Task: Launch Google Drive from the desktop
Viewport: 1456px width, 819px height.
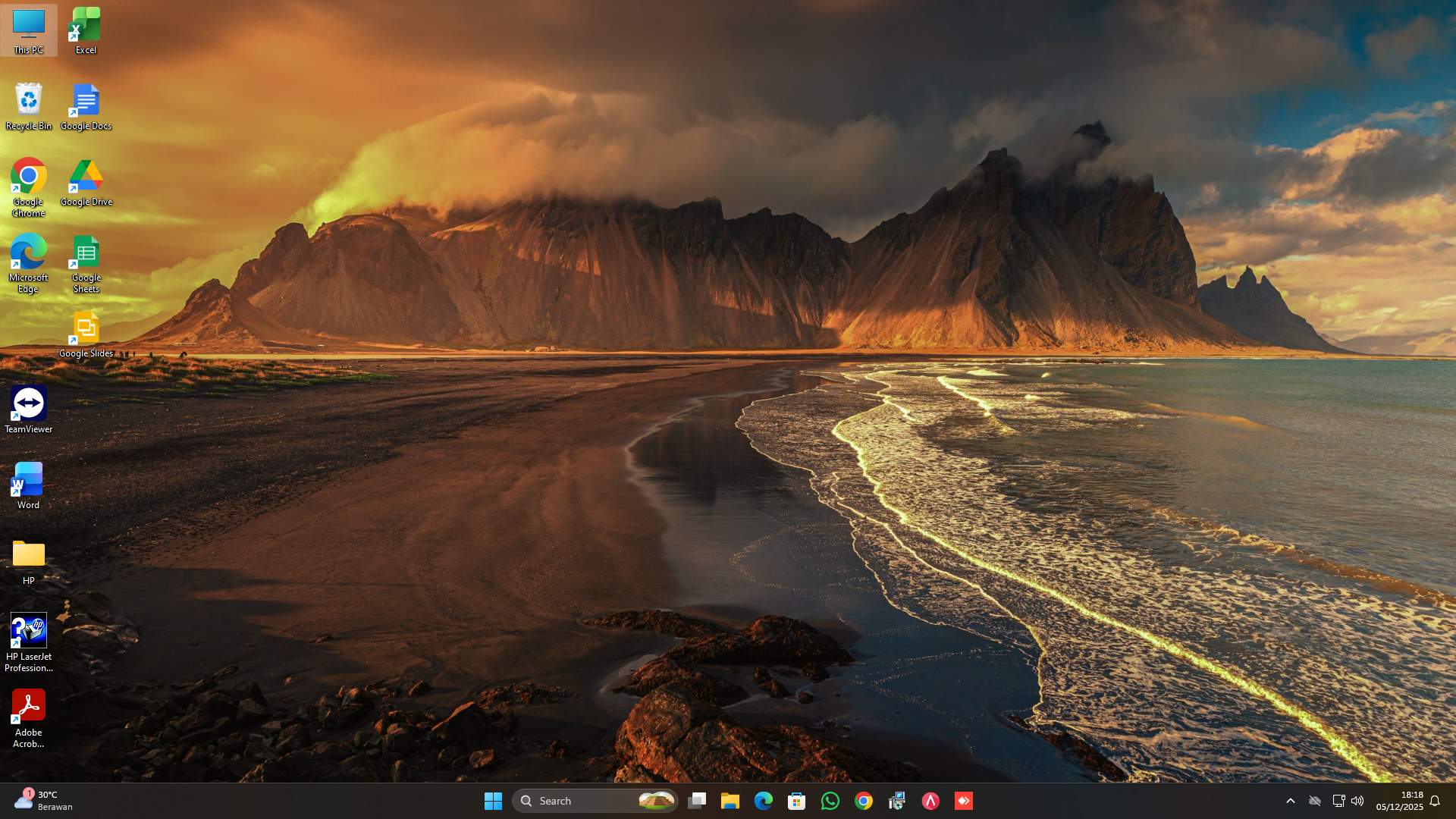Action: (85, 176)
